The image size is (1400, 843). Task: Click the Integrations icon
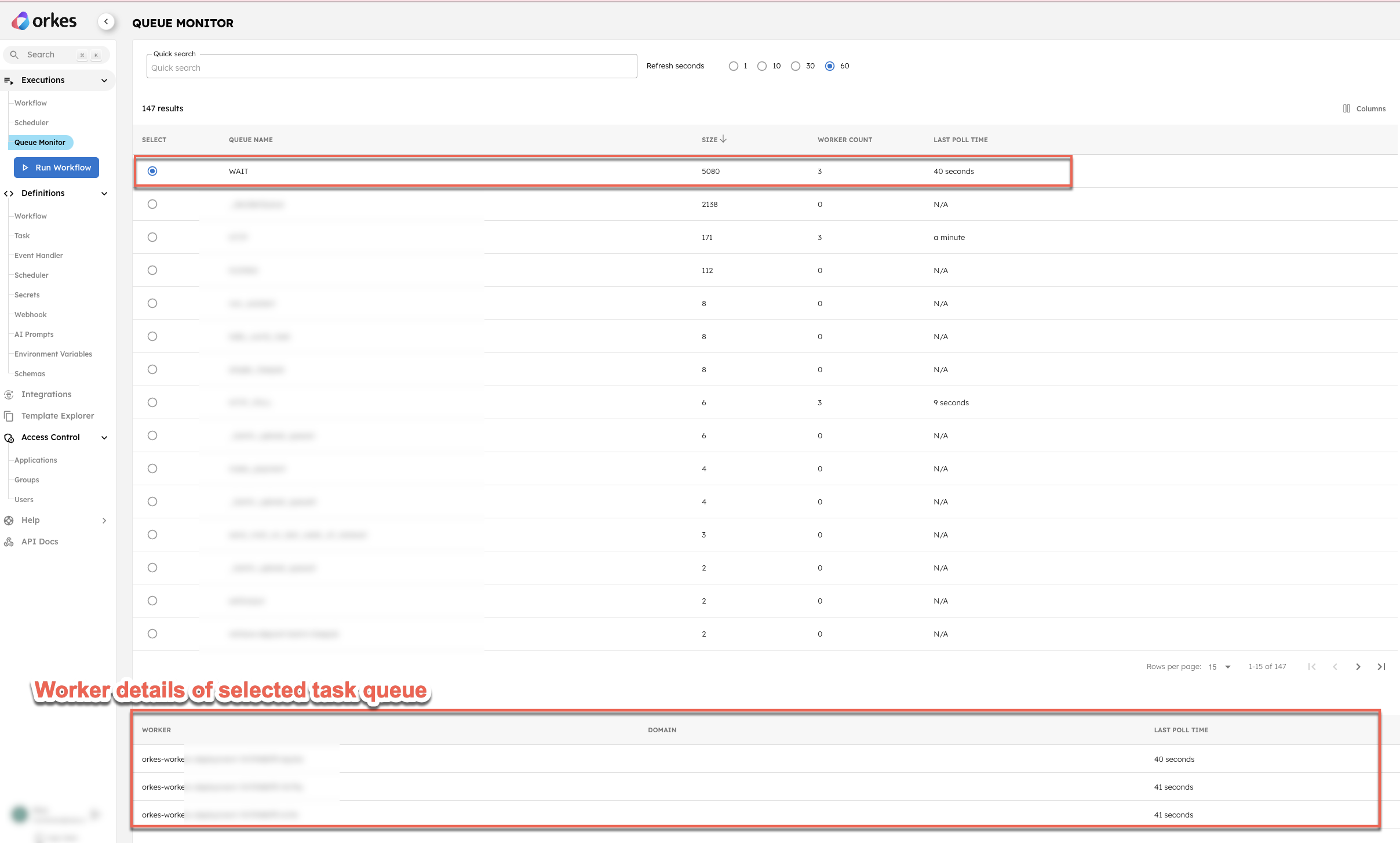(x=9, y=395)
